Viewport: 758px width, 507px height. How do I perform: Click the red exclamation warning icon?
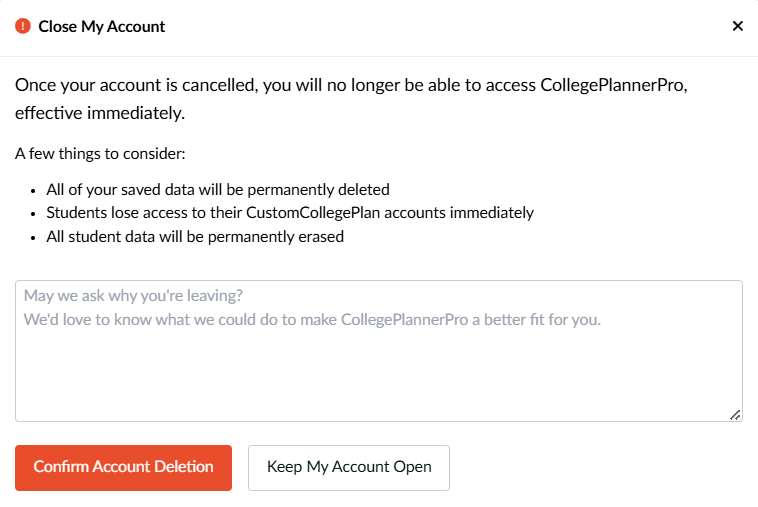(x=23, y=26)
